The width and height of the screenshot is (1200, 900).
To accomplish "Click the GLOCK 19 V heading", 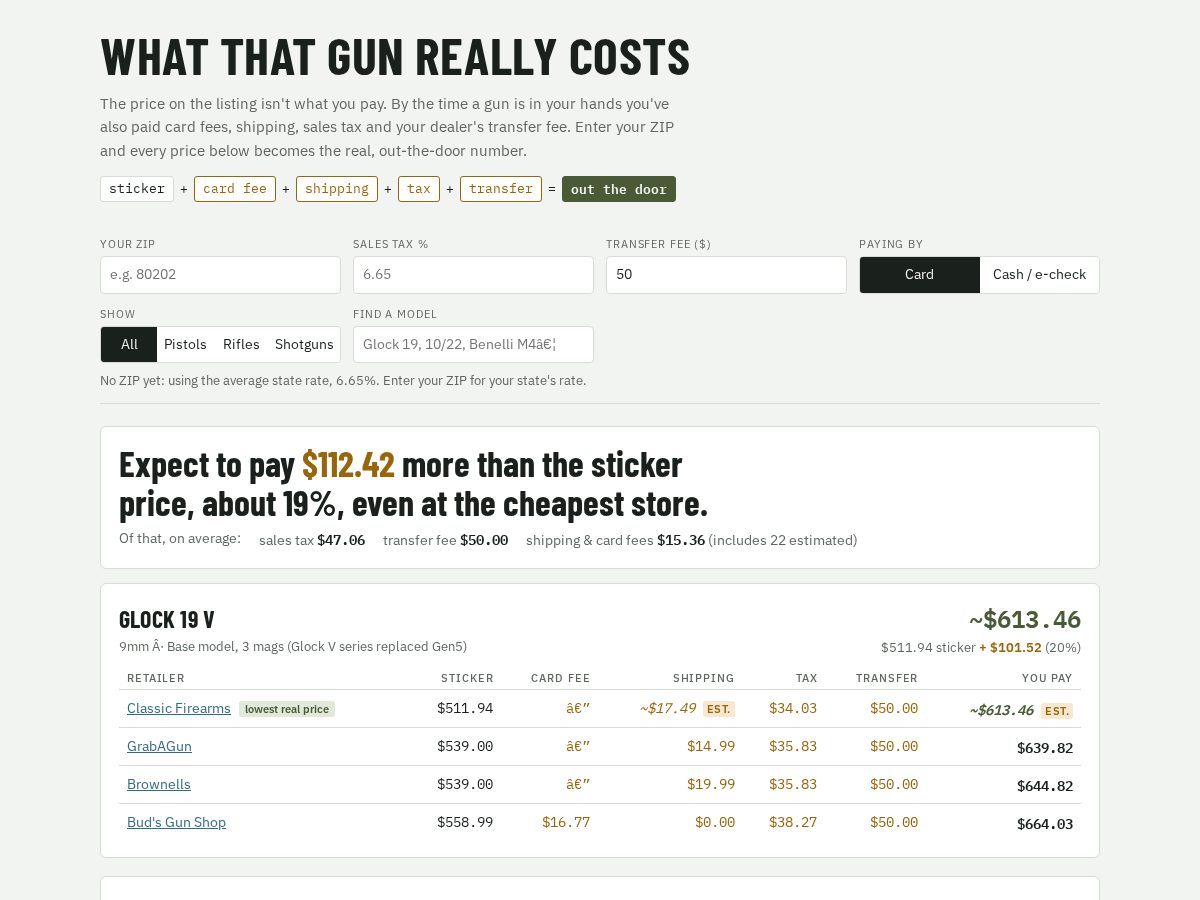I will [x=167, y=619].
